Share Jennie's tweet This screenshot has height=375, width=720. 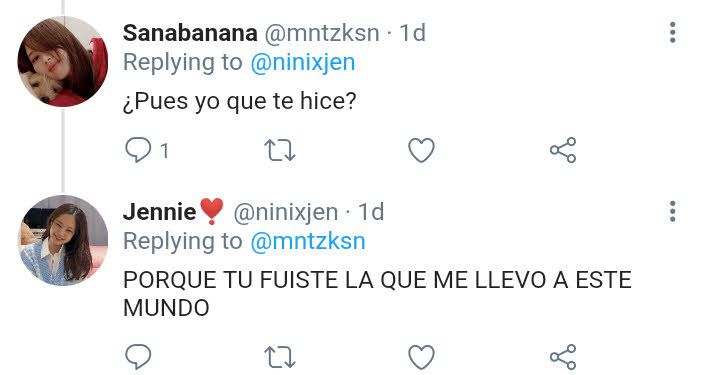pos(563,357)
